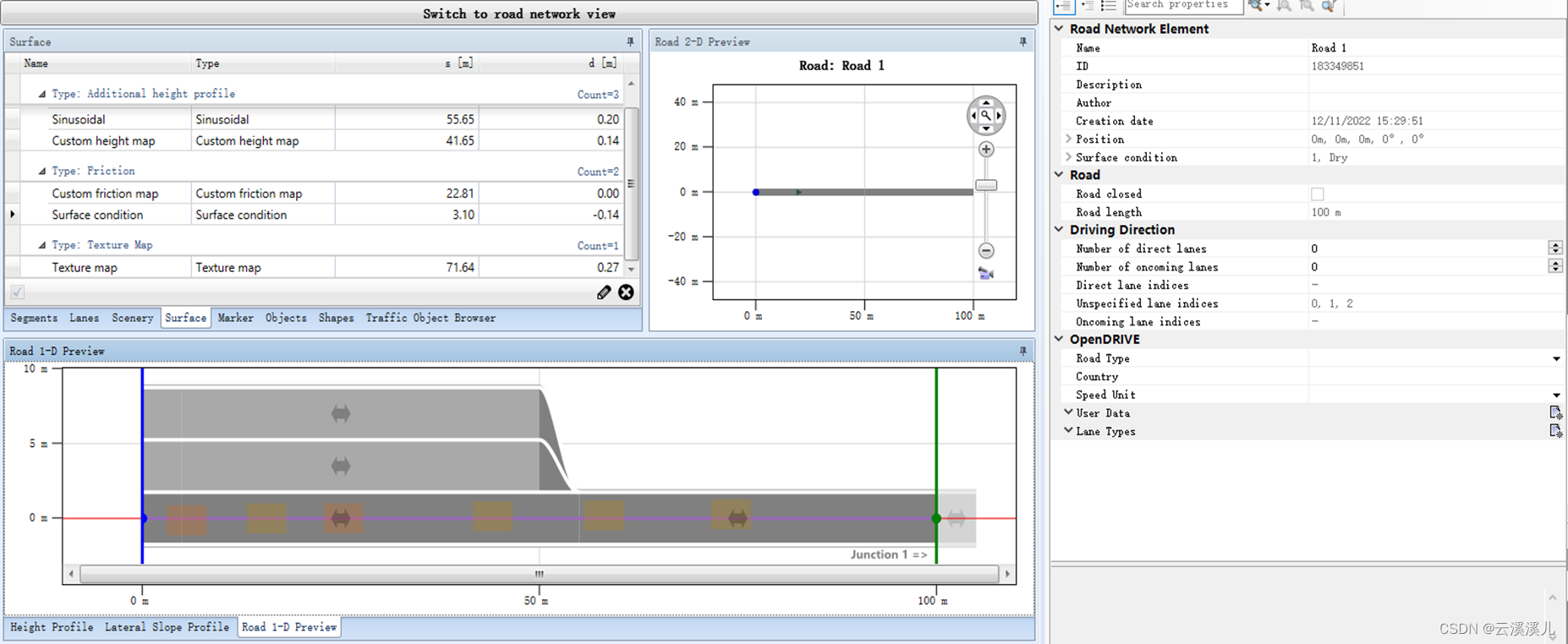
Task: Click second indent list icon in properties toolbar
Action: click(1088, 6)
